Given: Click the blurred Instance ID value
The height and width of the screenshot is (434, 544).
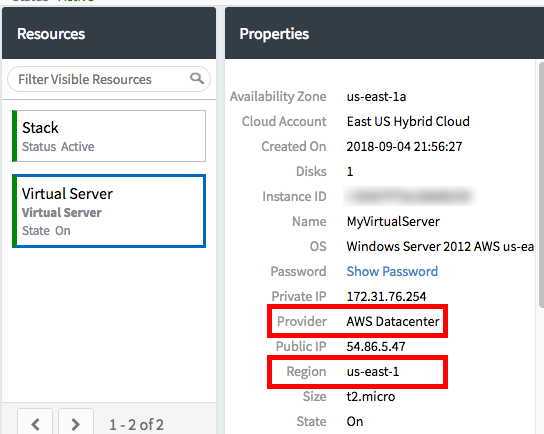Looking at the screenshot, I should coord(410,196).
